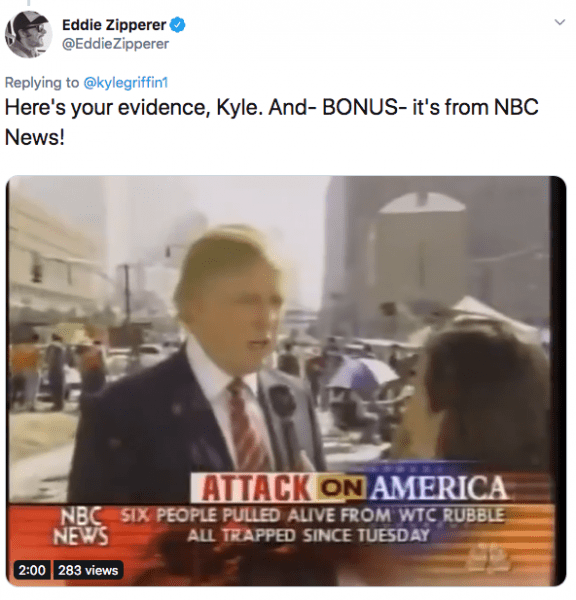The width and height of the screenshot is (576, 600).
Task: Open the Eddie Zipperer display name
Action: [114, 25]
